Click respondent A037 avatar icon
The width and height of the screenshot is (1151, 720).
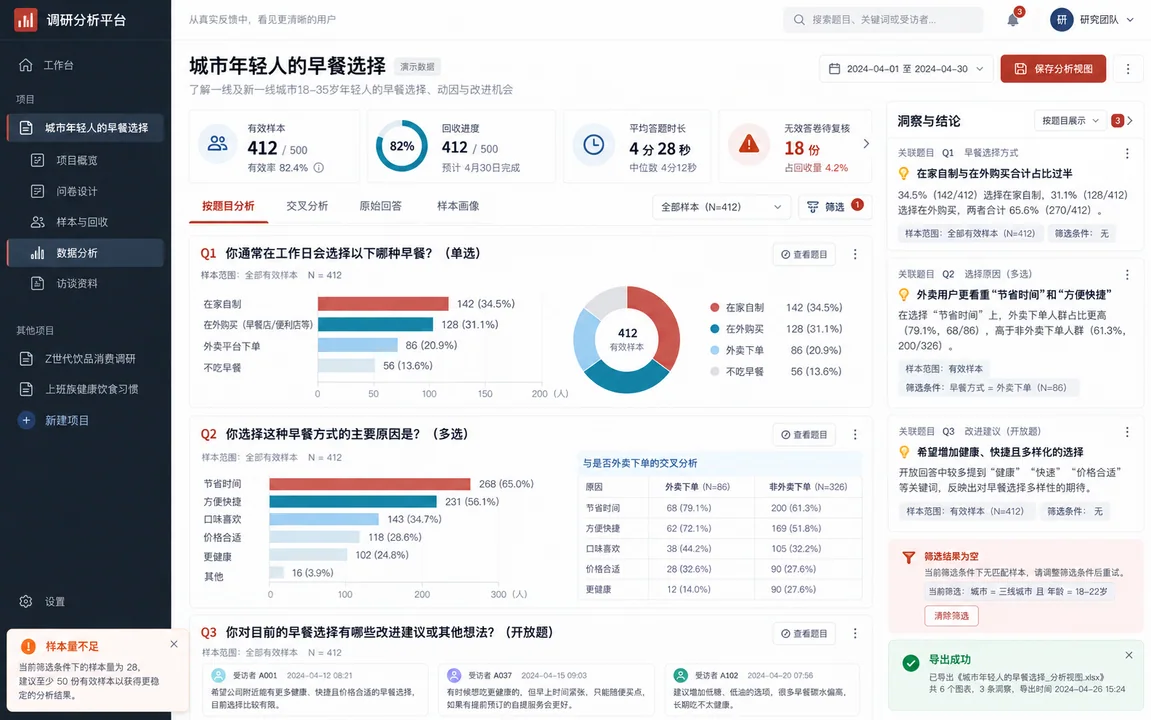pos(454,675)
